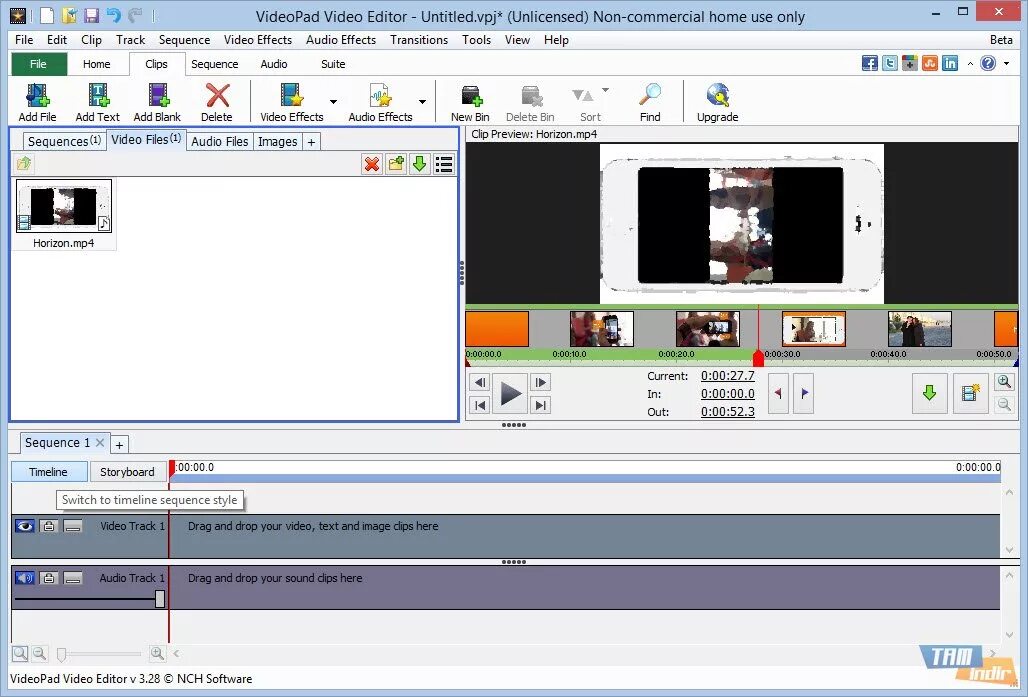Viewport: 1028px width, 697px height.
Task: Click the open project folder icon
Action: 69,16
